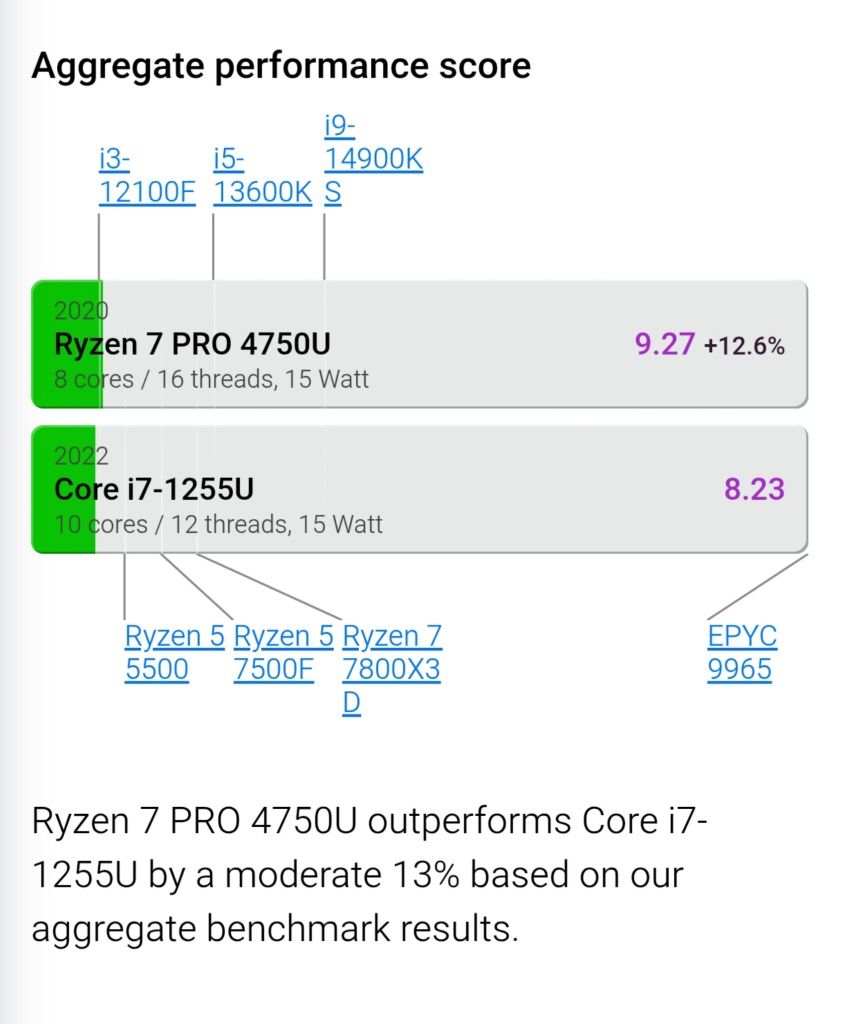This screenshot has height=1024, width=842.
Task: Open the EPYC 9965 link
Action: click(x=742, y=652)
